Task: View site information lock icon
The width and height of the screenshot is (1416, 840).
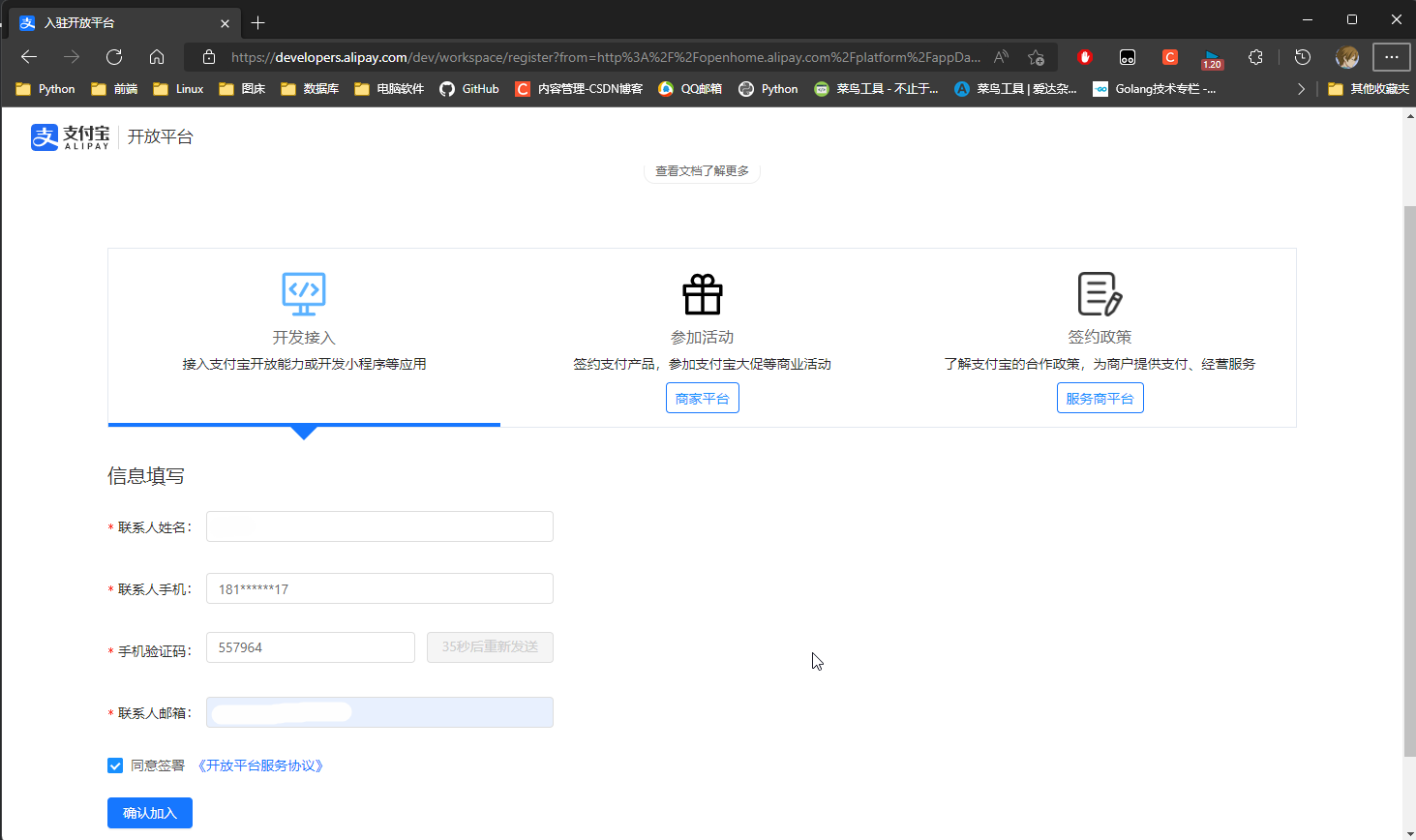Action: (209, 57)
